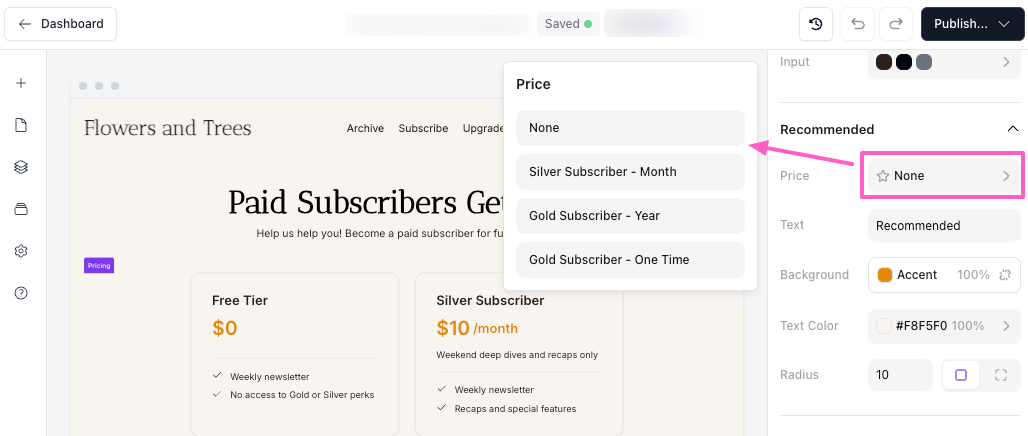
Task: Open the layers stack sidebar icon
Action: pos(21,167)
